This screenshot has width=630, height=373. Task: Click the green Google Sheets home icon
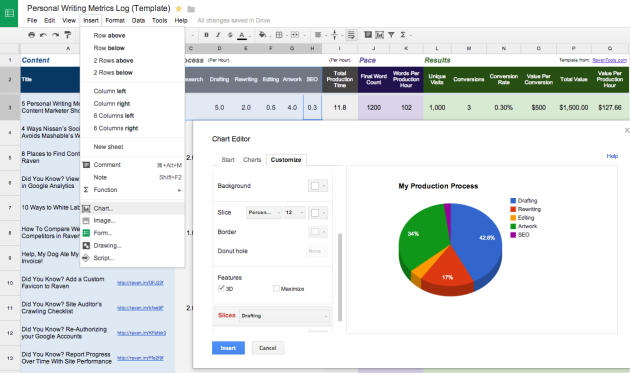[x=9, y=13]
